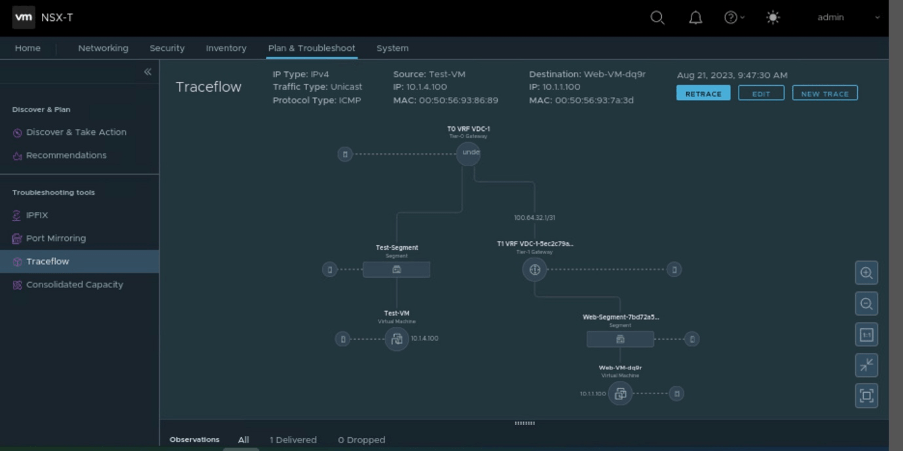Image resolution: width=904 pixels, height=452 pixels.
Task: Click the zoom out icon on topology
Action: [x=866, y=304]
